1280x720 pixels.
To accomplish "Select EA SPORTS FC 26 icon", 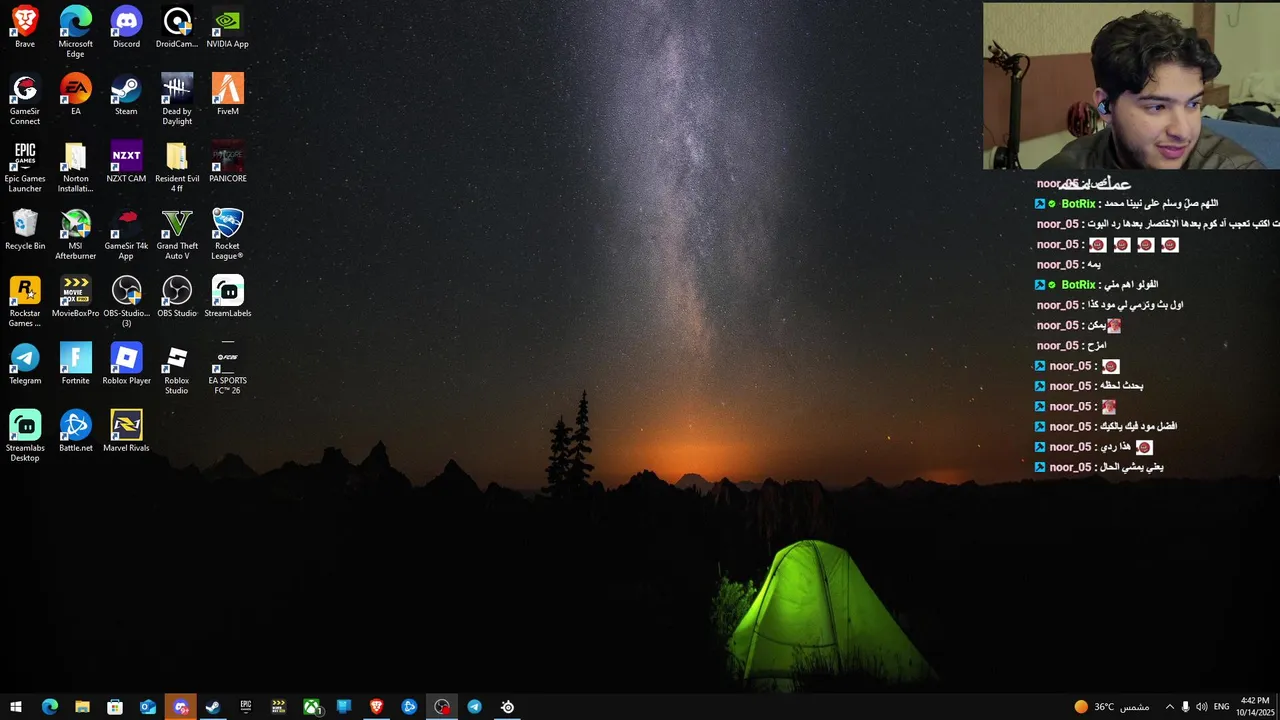I will click(x=227, y=369).
